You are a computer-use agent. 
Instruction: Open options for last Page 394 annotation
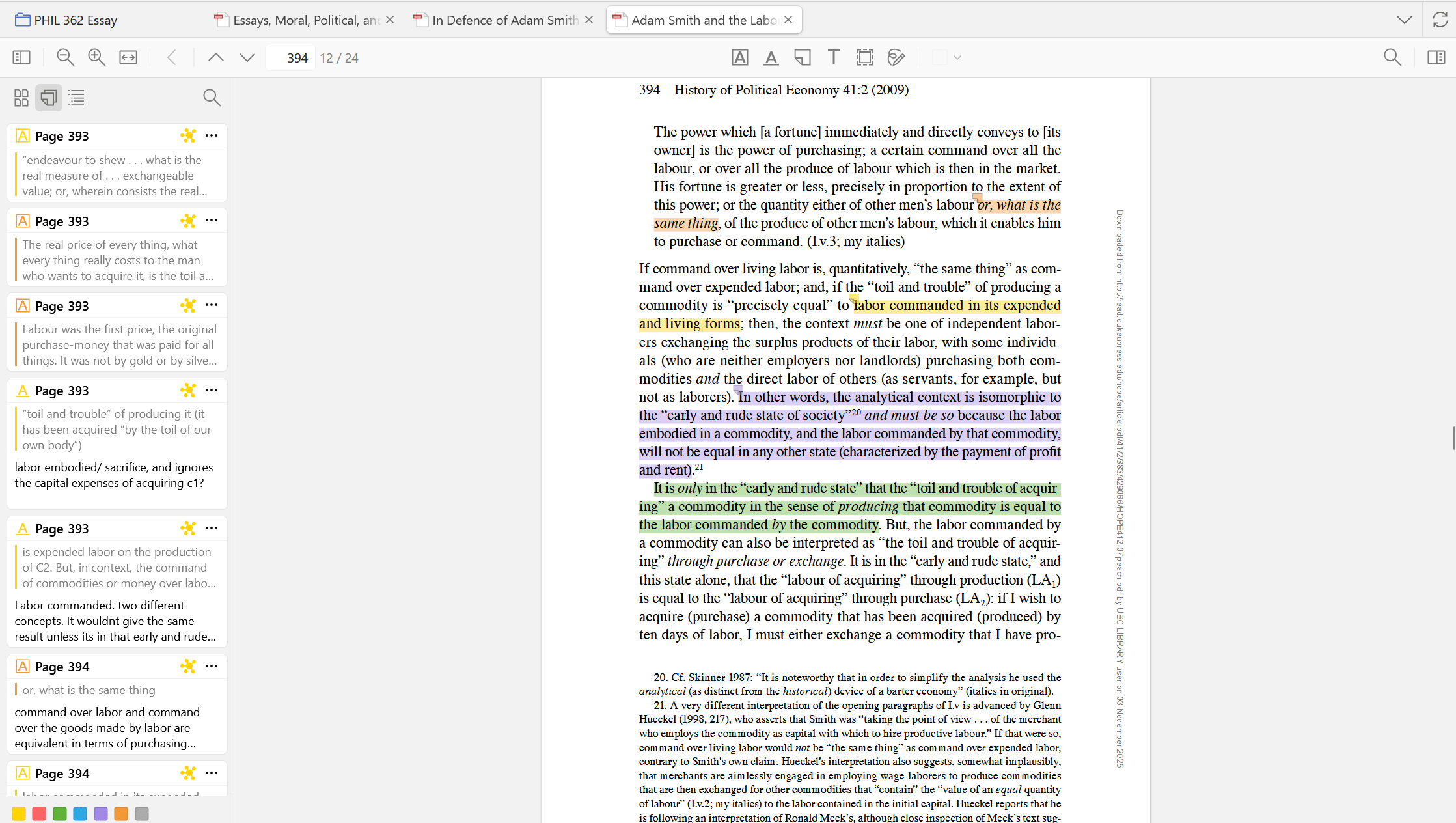[212, 773]
